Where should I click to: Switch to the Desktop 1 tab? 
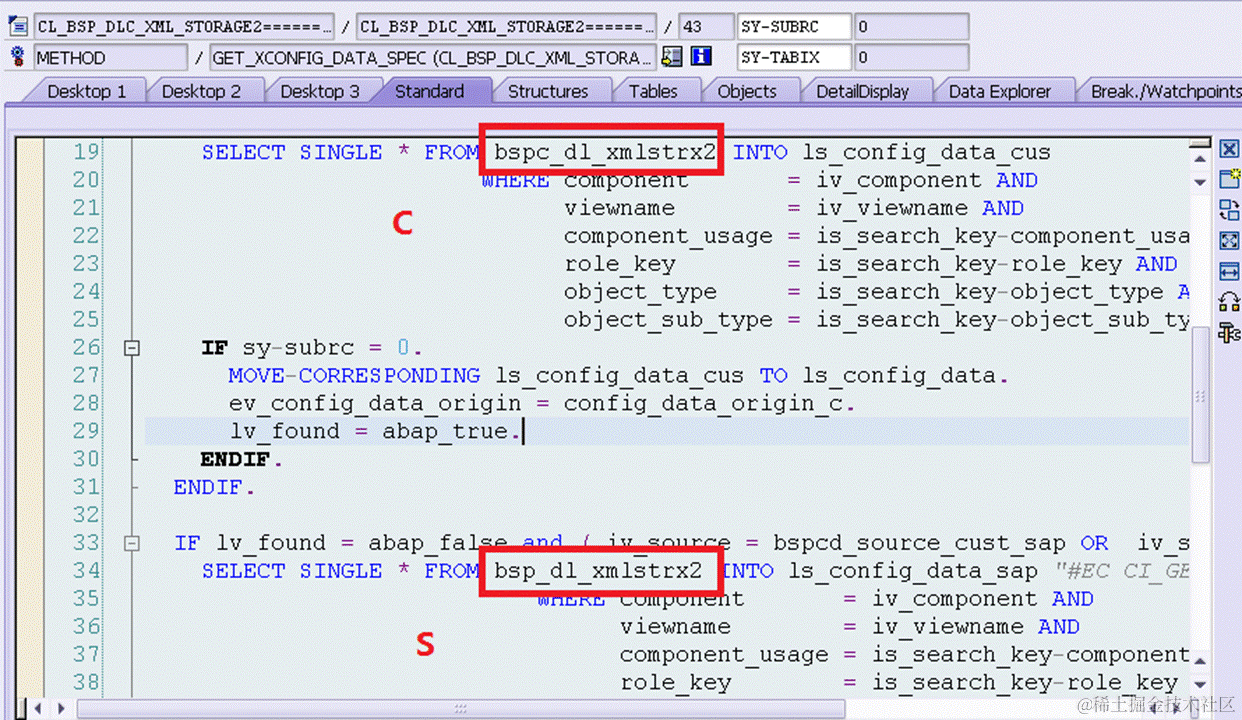pos(86,91)
